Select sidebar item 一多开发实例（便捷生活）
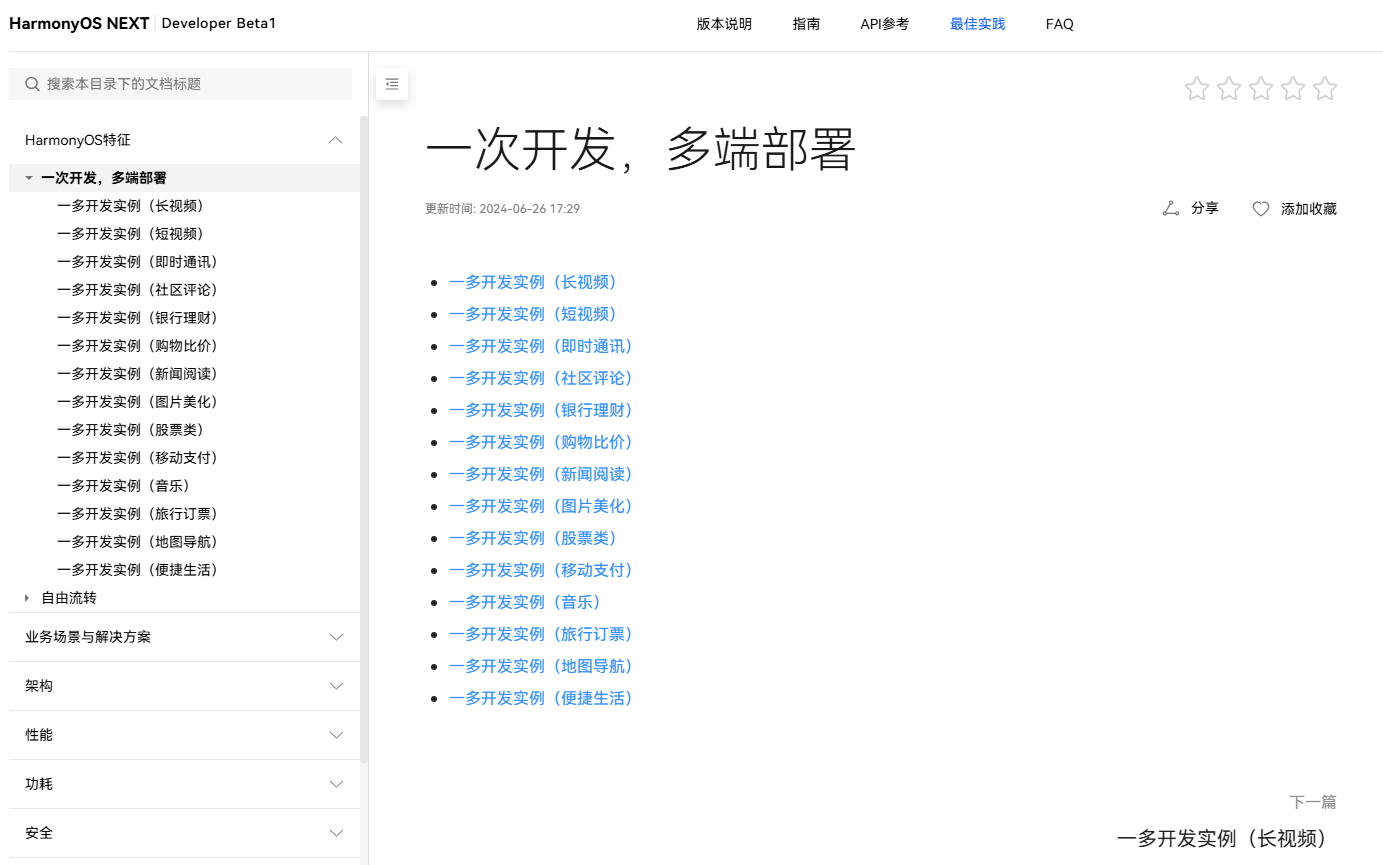Screen dimensions: 1383x865 point(141,570)
